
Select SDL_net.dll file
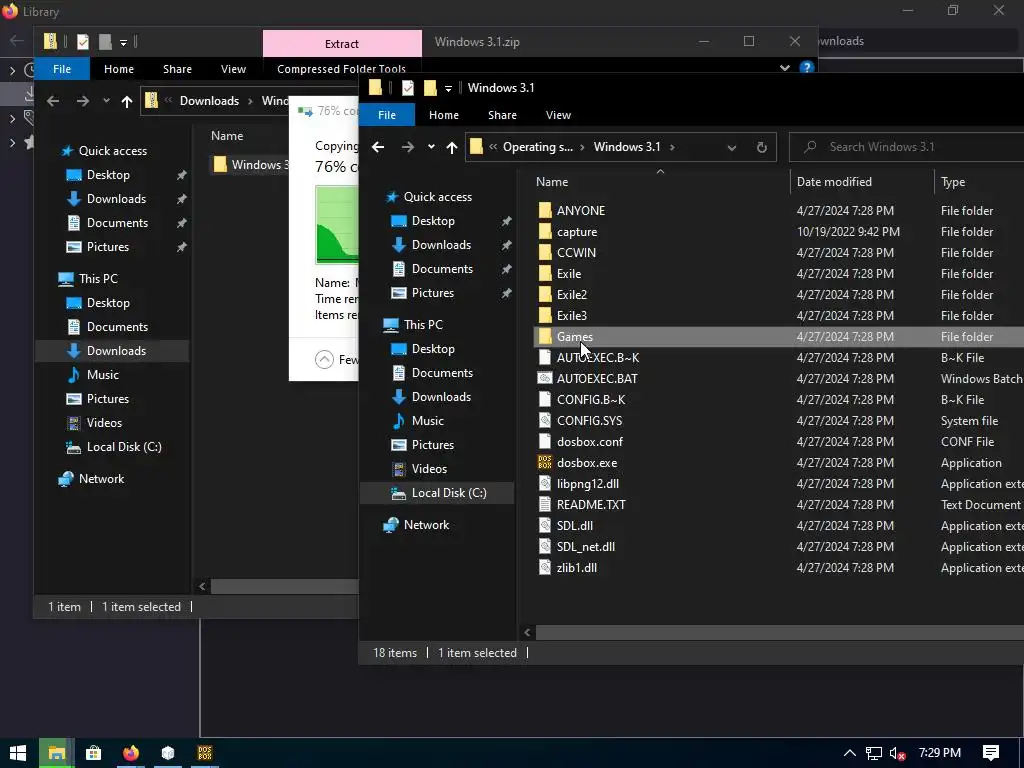pyautogui.click(x=586, y=547)
